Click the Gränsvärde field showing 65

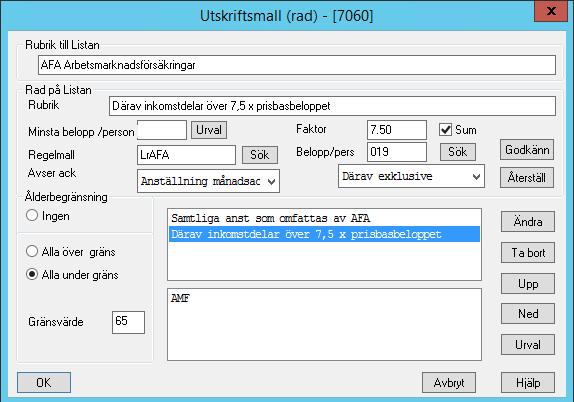(x=128, y=322)
